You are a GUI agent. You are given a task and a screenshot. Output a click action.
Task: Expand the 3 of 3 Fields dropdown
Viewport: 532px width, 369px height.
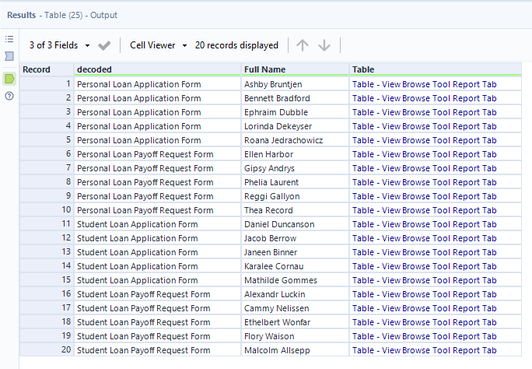point(60,45)
